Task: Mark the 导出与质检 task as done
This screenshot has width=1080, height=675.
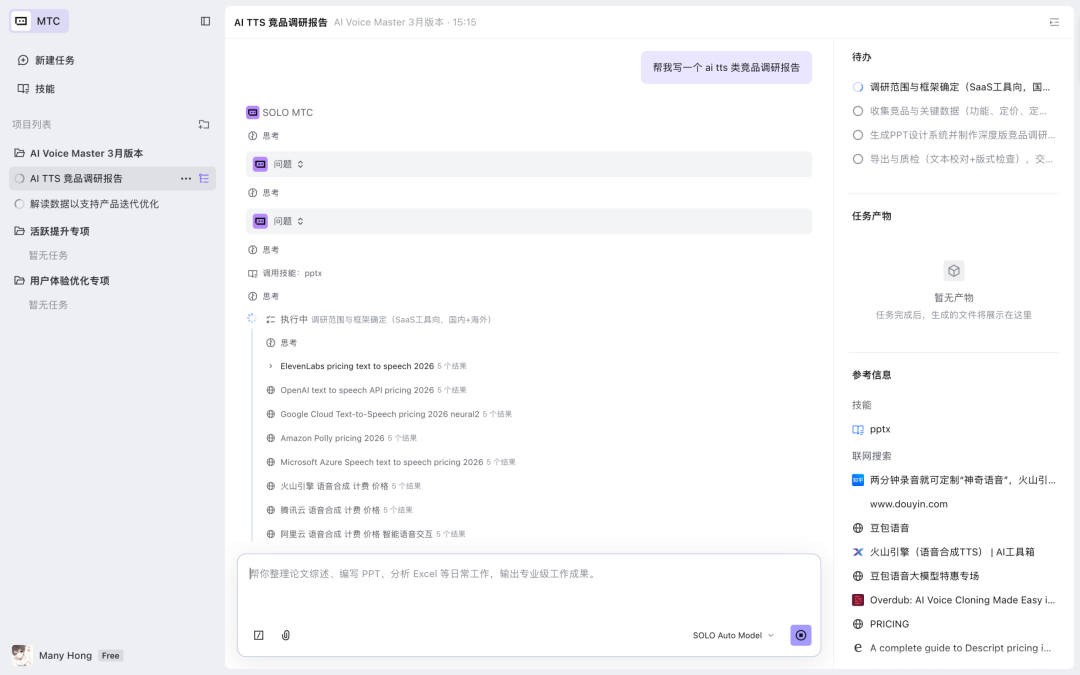Action: coord(857,159)
